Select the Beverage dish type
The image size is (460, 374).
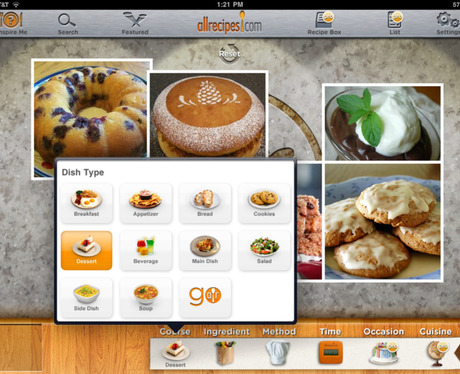[x=146, y=250]
